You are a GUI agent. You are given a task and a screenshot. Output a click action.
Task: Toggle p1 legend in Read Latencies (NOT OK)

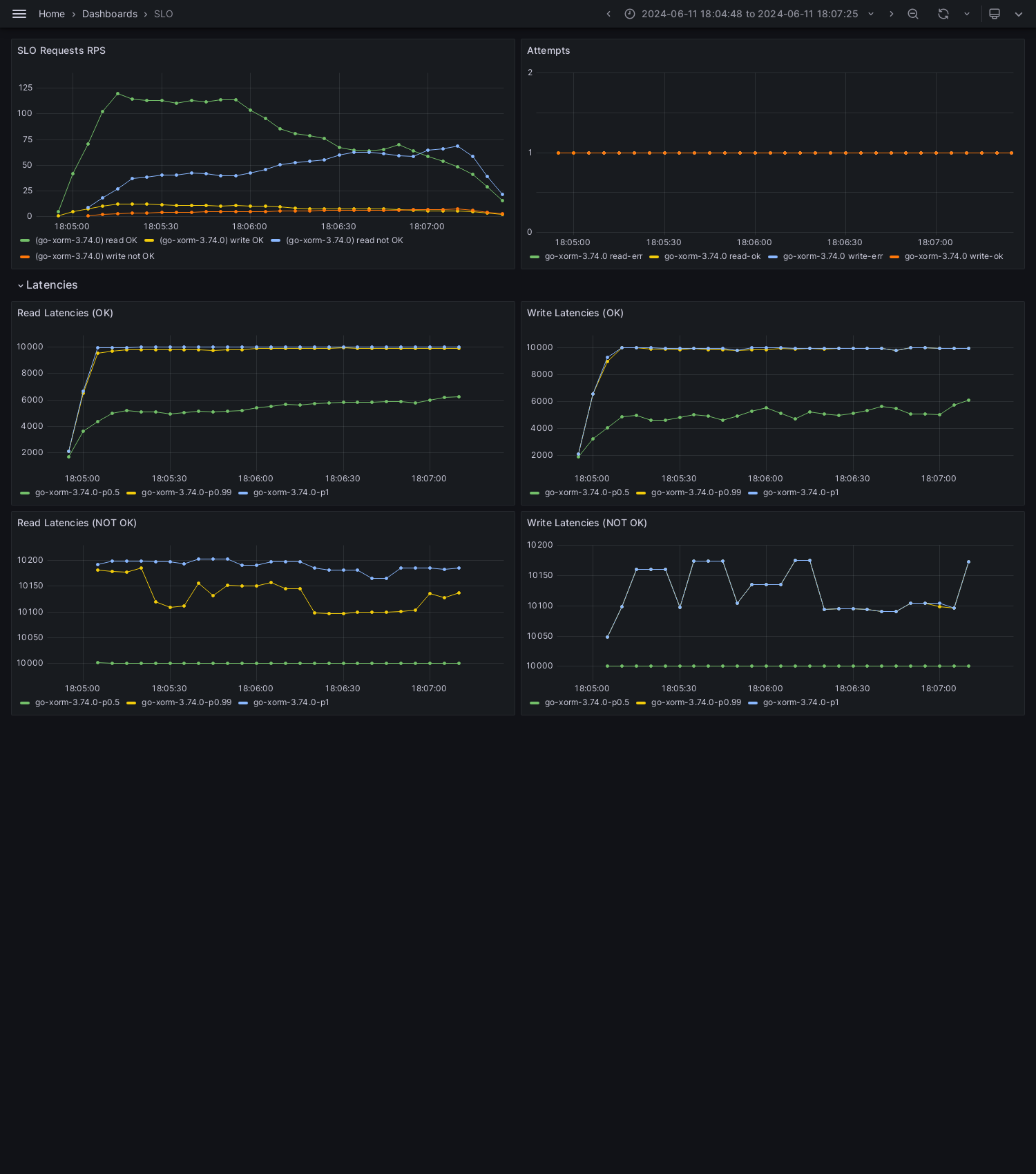pyautogui.click(x=291, y=702)
